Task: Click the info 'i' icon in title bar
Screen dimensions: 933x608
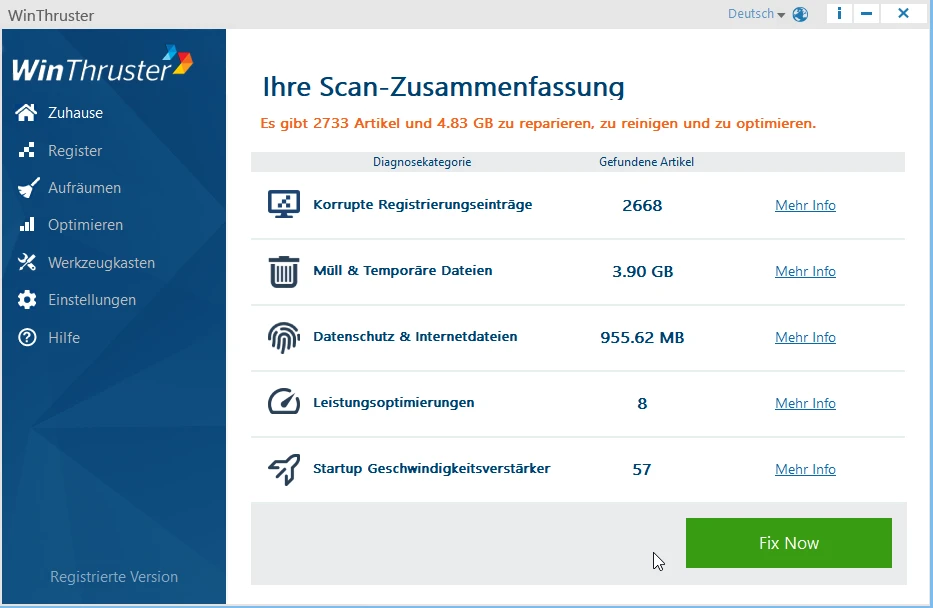Action: pyautogui.click(x=839, y=14)
